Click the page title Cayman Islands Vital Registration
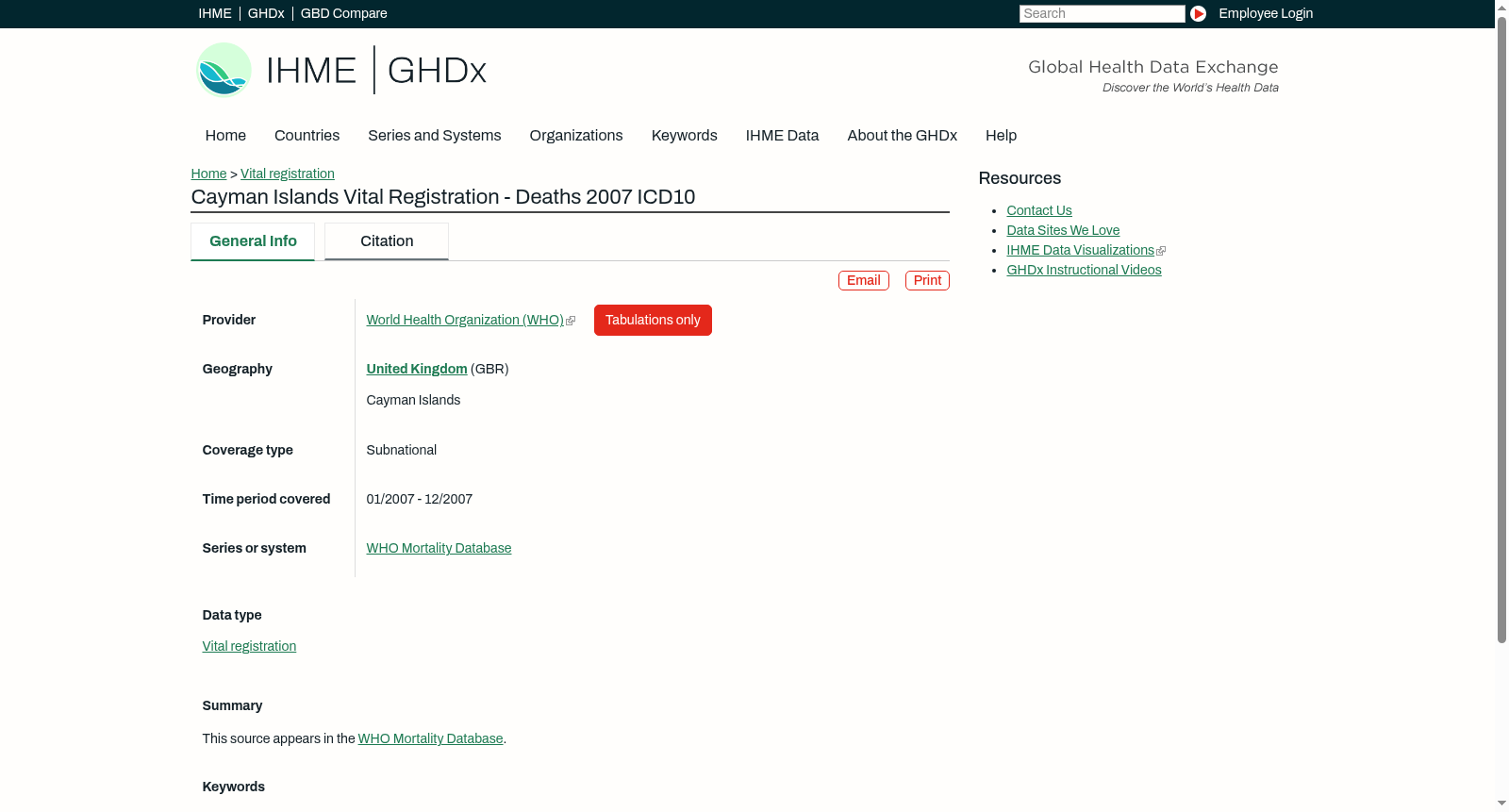 (x=443, y=197)
